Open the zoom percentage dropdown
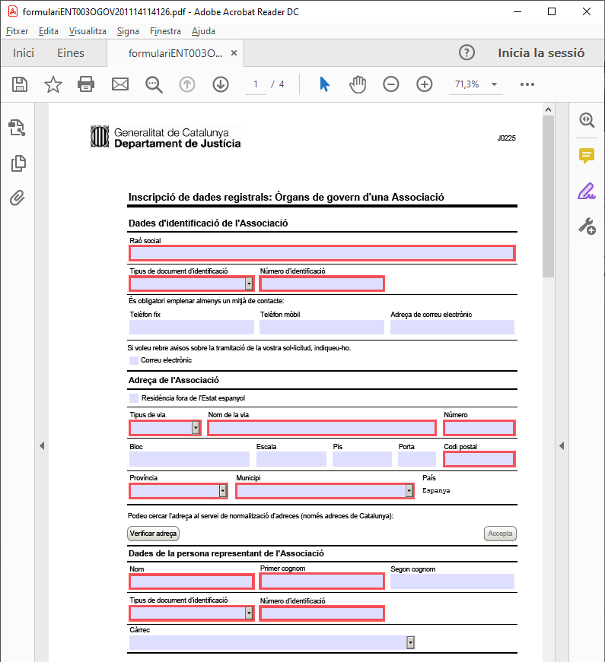The height and width of the screenshot is (662, 606). (x=494, y=84)
